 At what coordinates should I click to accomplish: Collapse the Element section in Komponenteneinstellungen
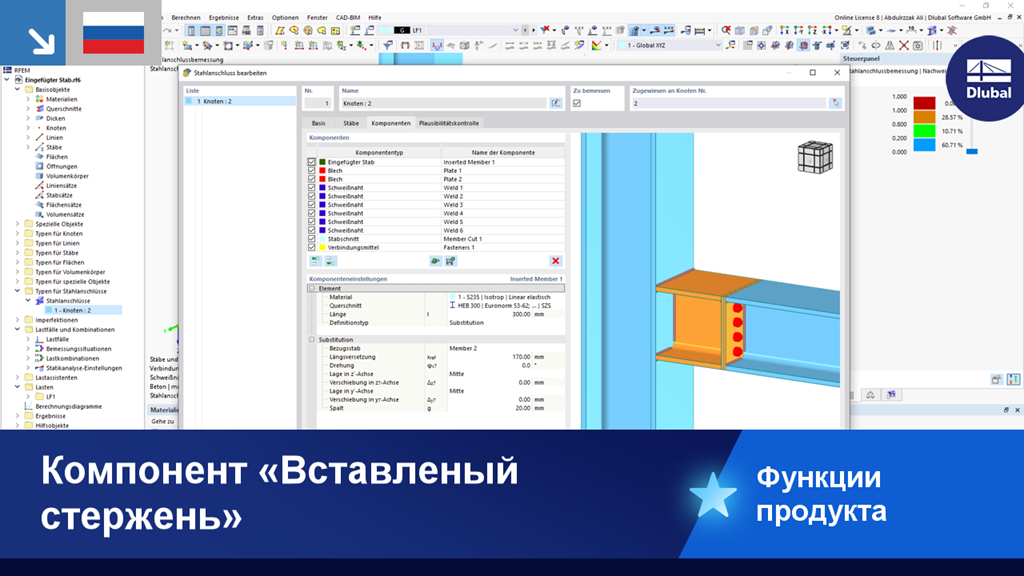pyautogui.click(x=312, y=289)
